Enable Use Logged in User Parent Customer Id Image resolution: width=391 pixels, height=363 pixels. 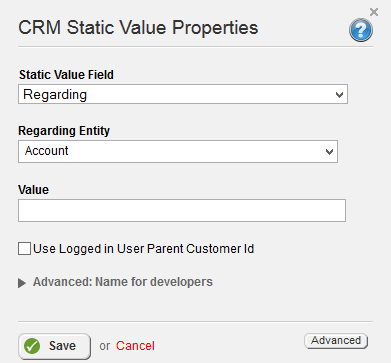(24, 249)
